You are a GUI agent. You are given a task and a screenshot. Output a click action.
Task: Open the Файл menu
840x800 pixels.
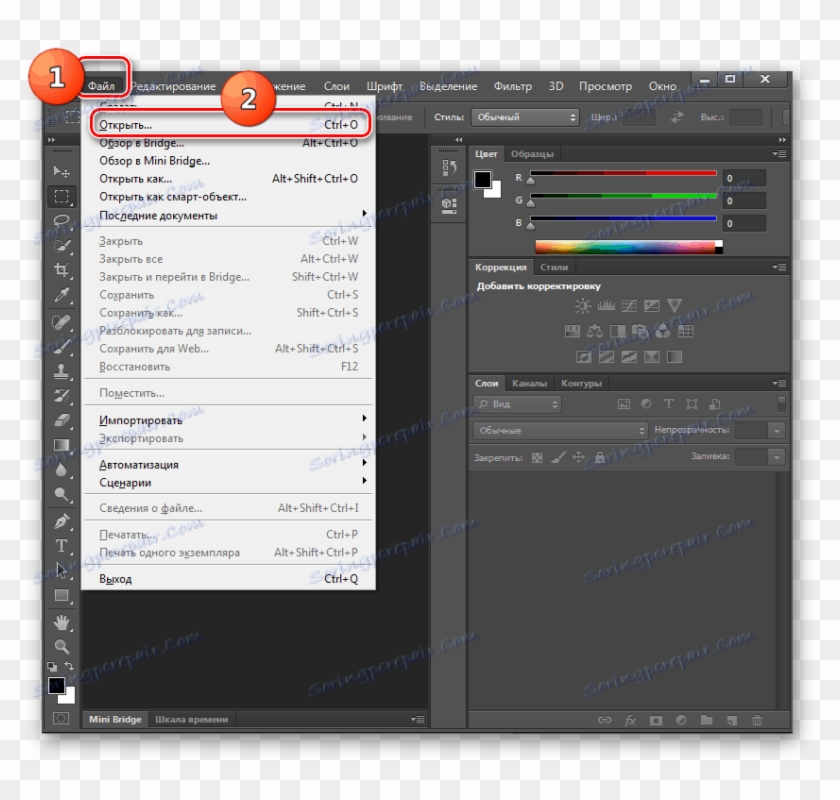pos(101,86)
